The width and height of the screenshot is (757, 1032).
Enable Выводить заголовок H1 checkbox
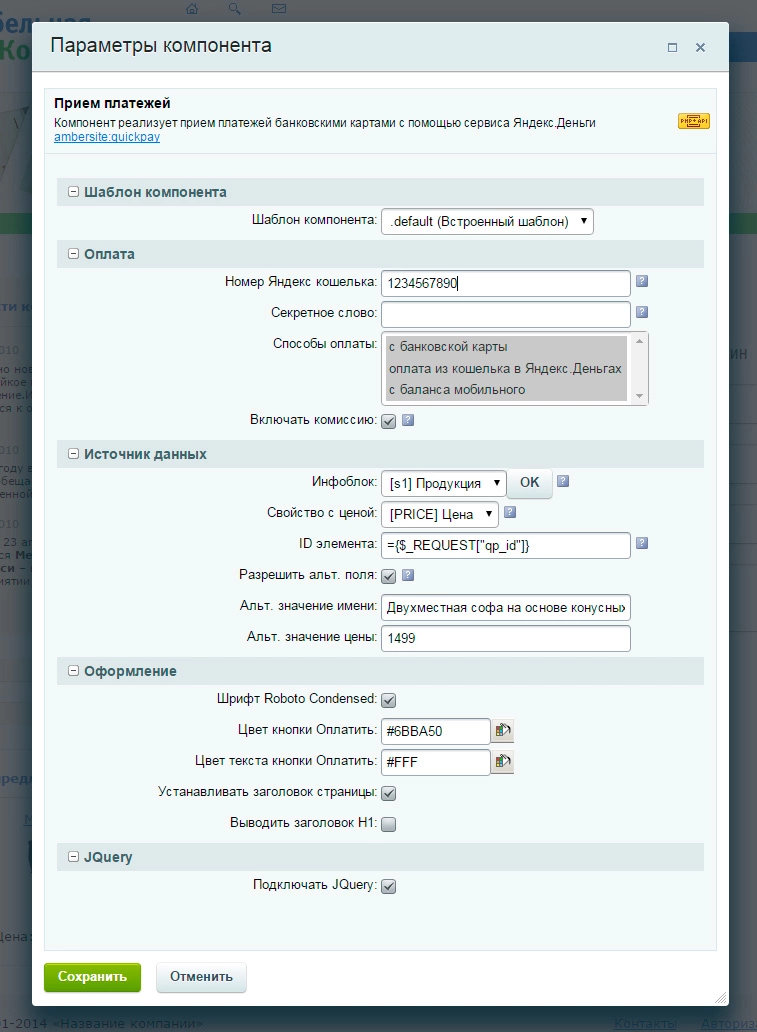coord(389,824)
